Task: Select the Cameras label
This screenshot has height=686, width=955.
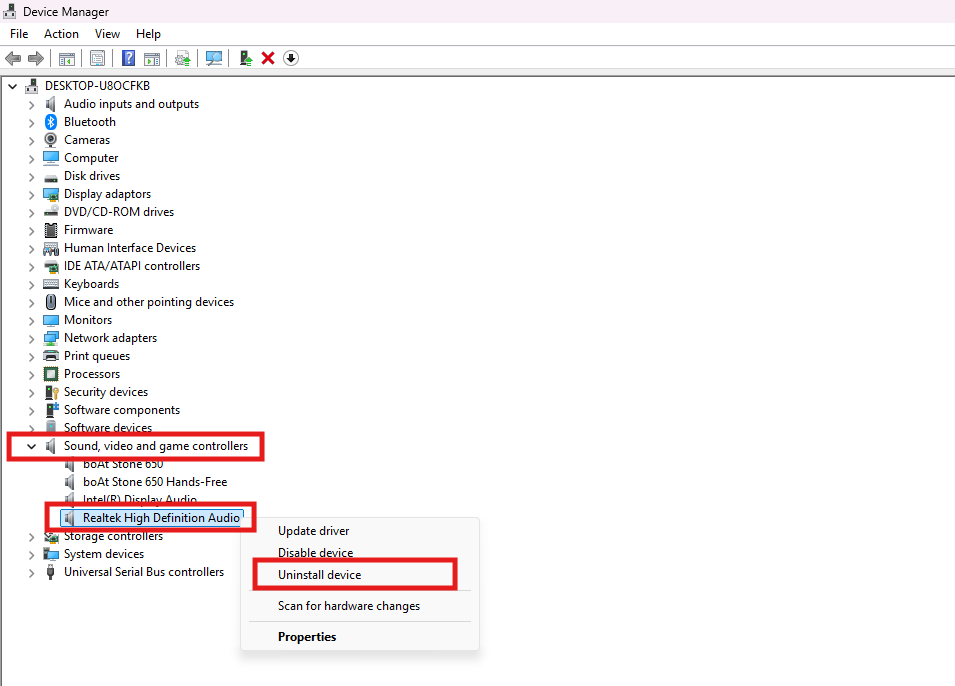Action: (x=87, y=140)
